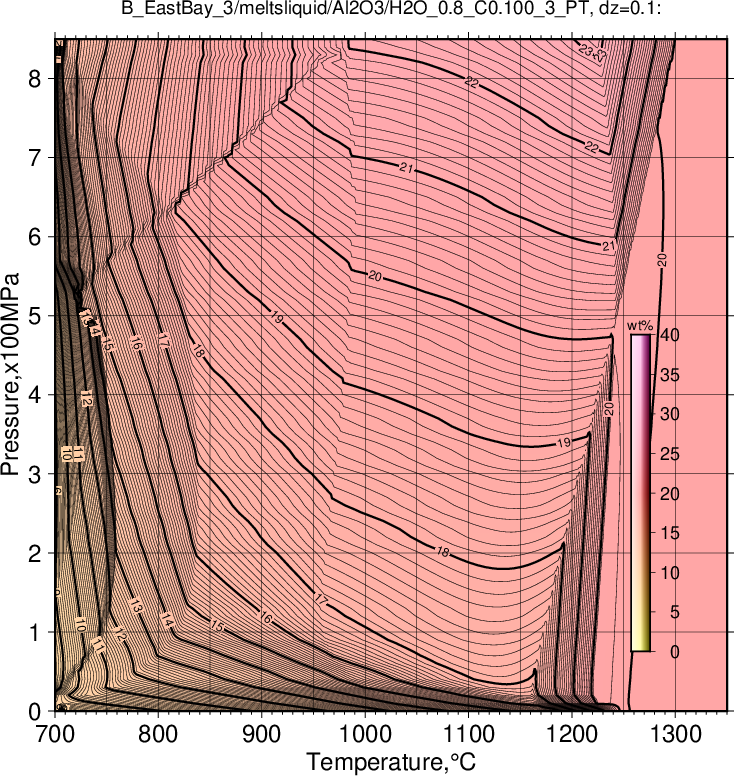734x776 pixels.
Task: Click the 16 contour label near 900°C
Action: pyautogui.click(x=266, y=618)
